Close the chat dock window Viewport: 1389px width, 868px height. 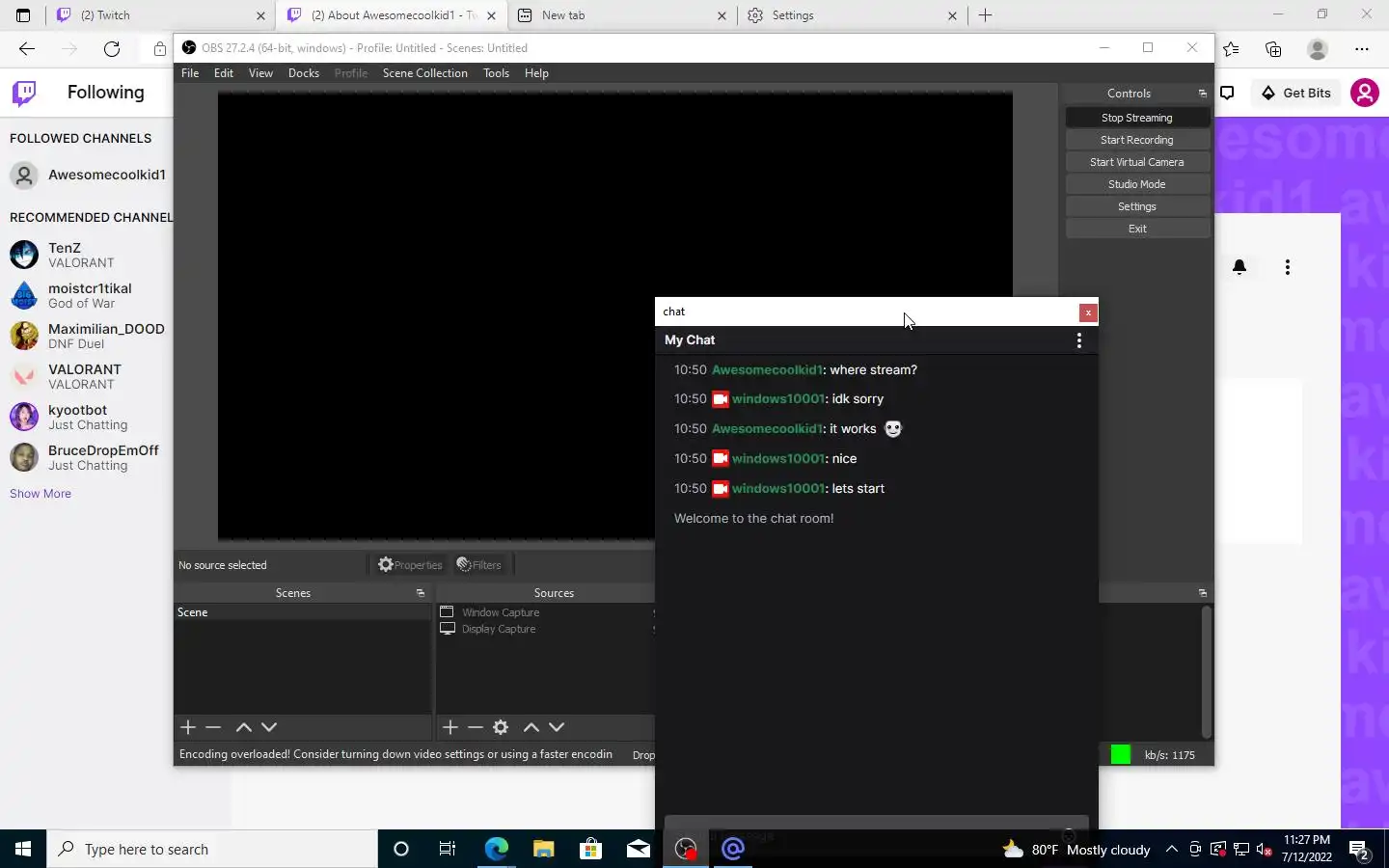coord(1088,312)
